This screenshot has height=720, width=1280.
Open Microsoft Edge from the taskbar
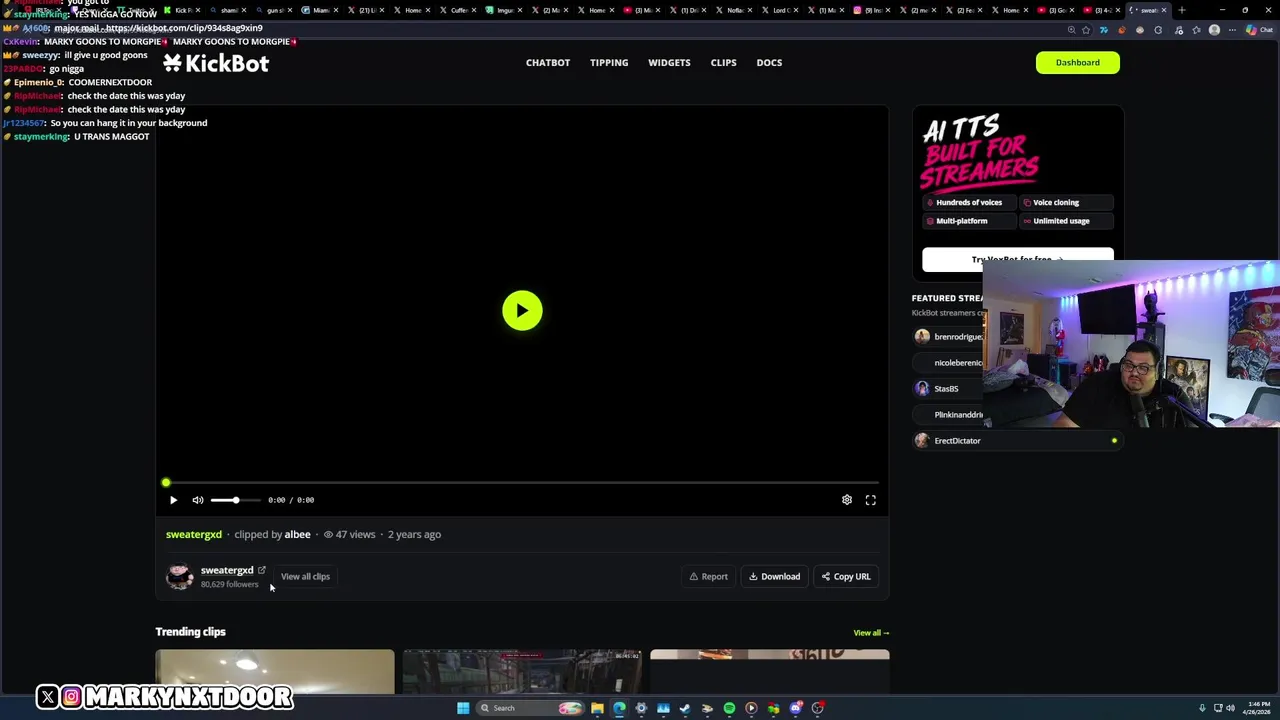click(619, 708)
